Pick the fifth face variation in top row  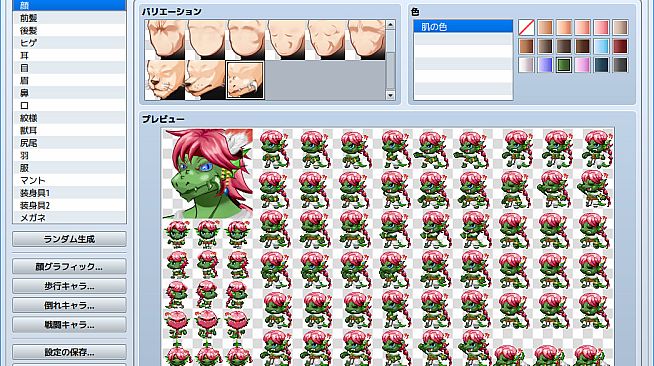click(x=326, y=40)
